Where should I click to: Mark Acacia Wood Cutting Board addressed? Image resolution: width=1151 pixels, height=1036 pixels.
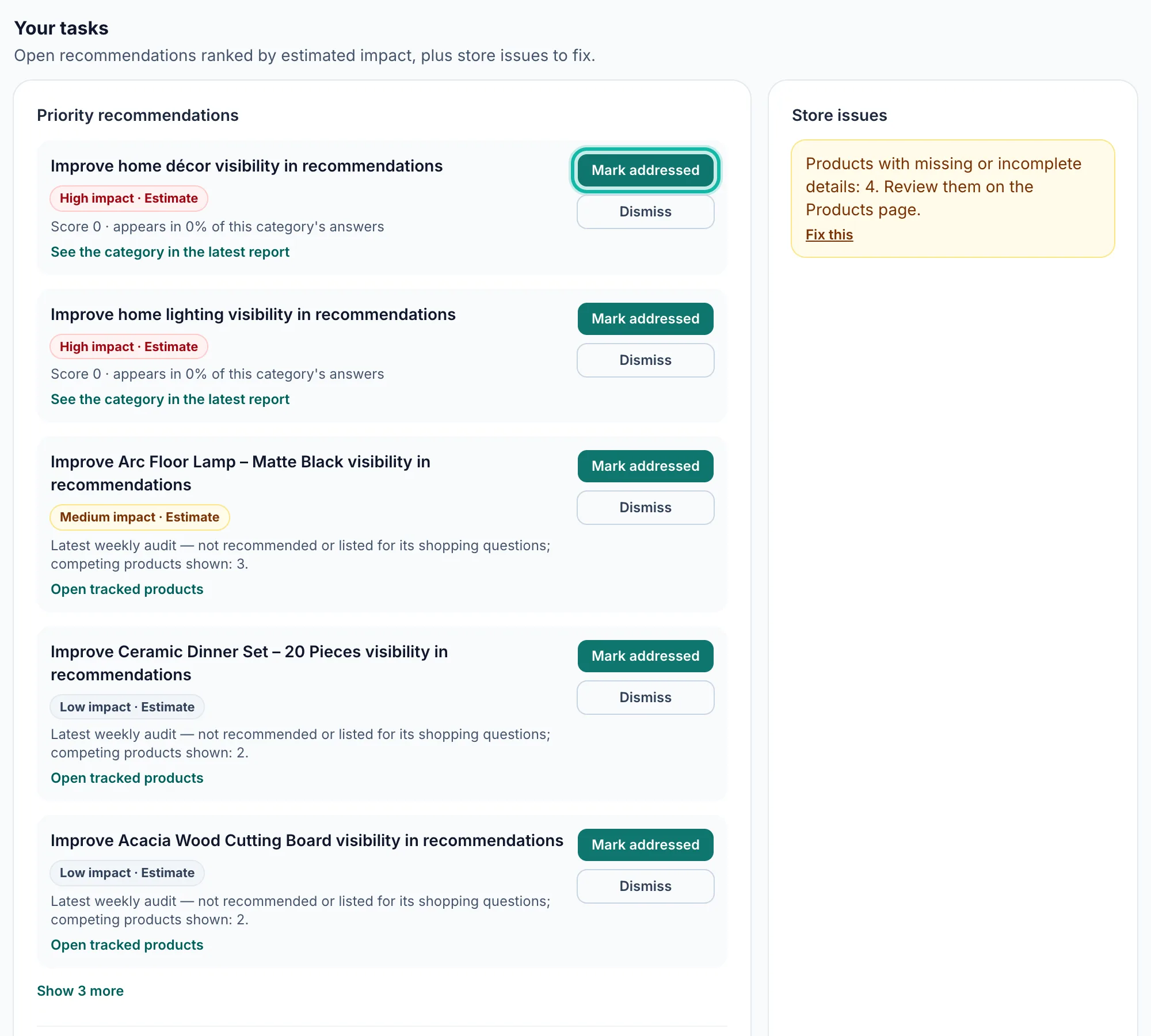(x=645, y=845)
